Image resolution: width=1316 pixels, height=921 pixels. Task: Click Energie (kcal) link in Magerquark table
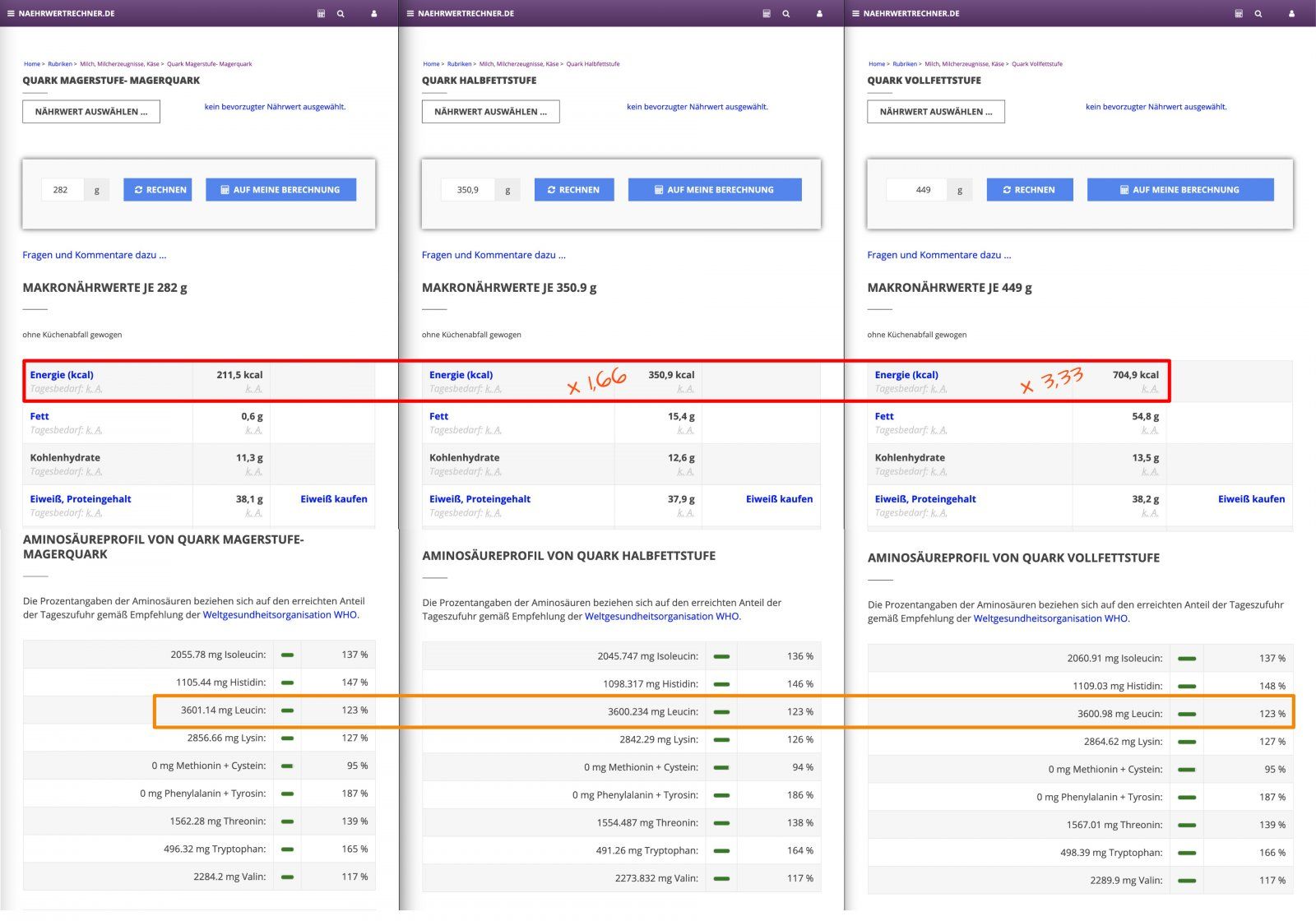[x=62, y=375]
